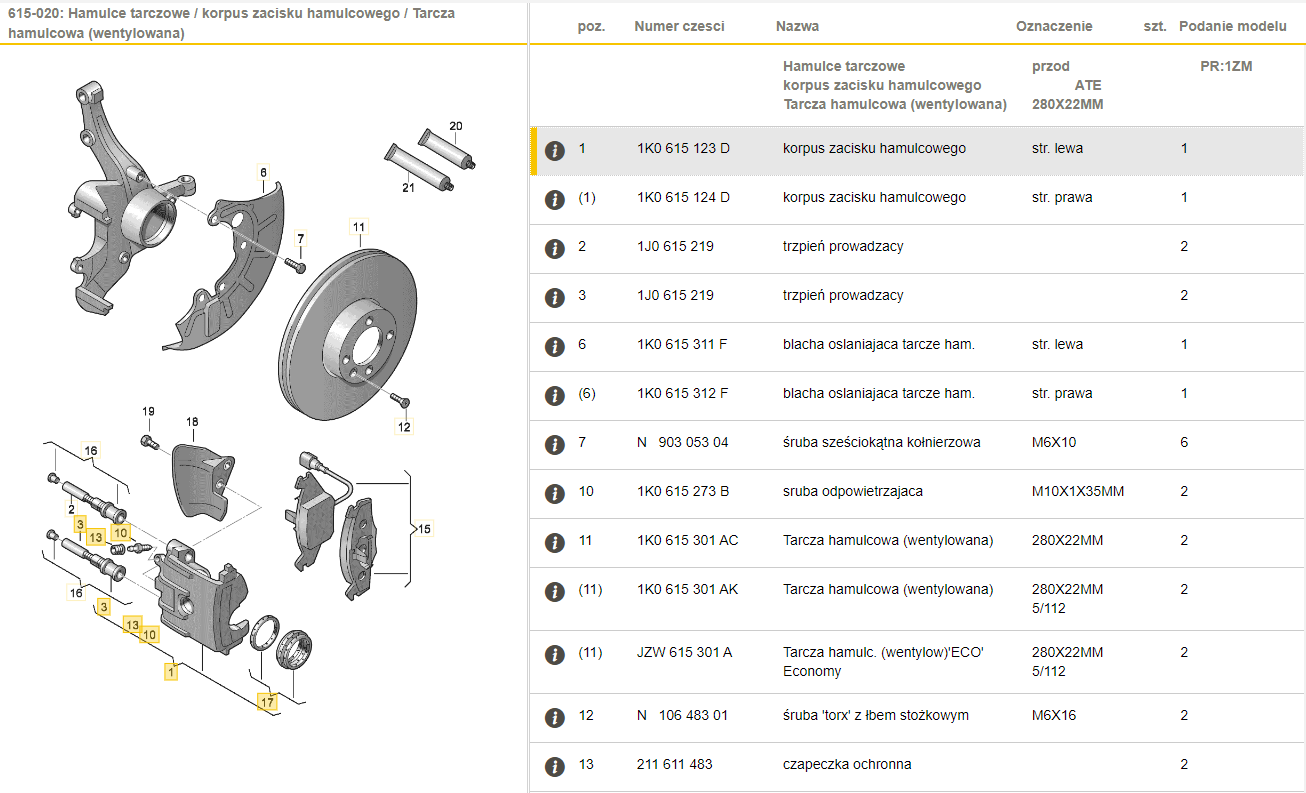Open info icon for 1K0 615 124 D
1306x793 pixels.
tap(554, 199)
